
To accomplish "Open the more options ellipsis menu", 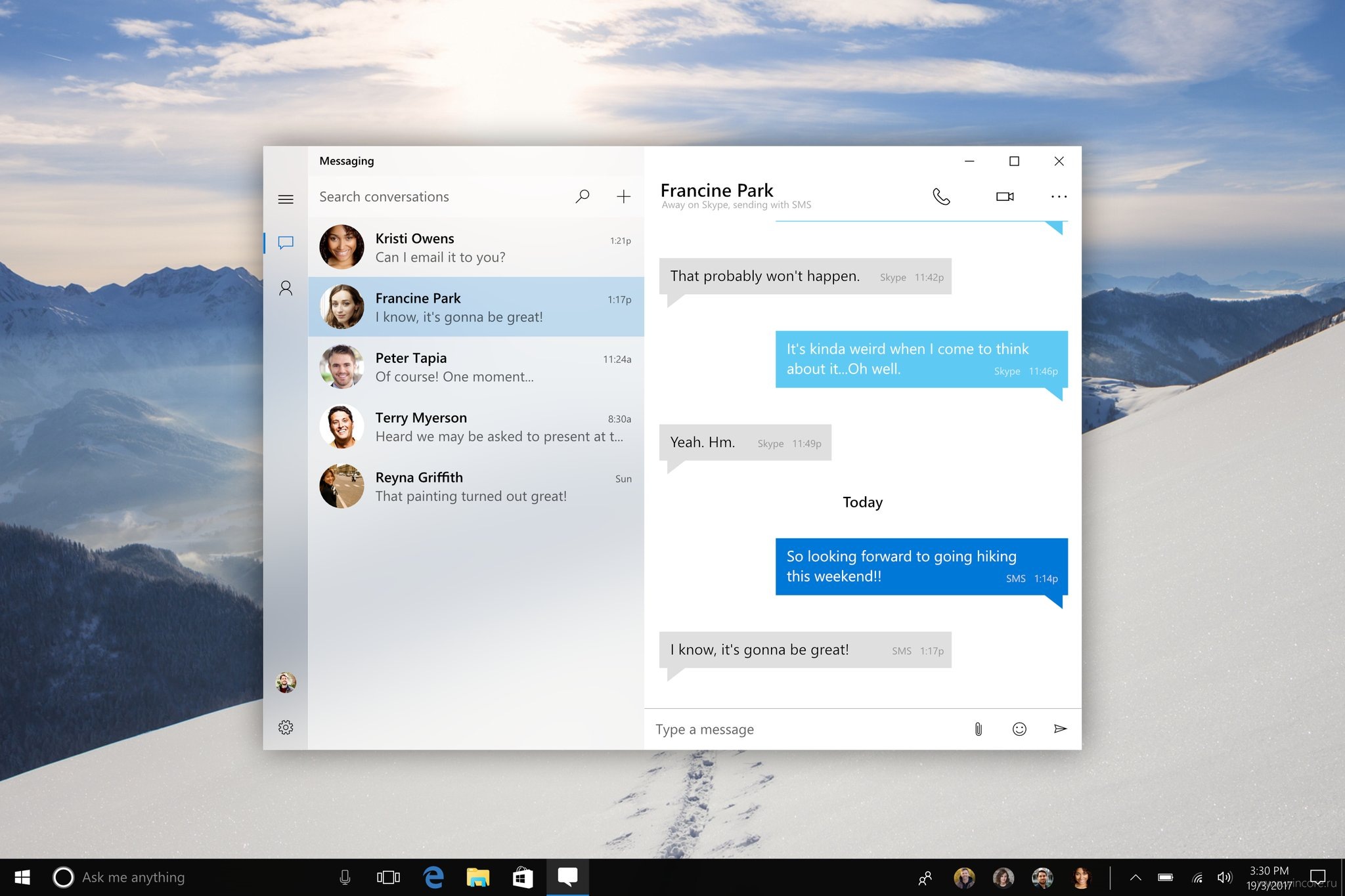I will click(1059, 196).
